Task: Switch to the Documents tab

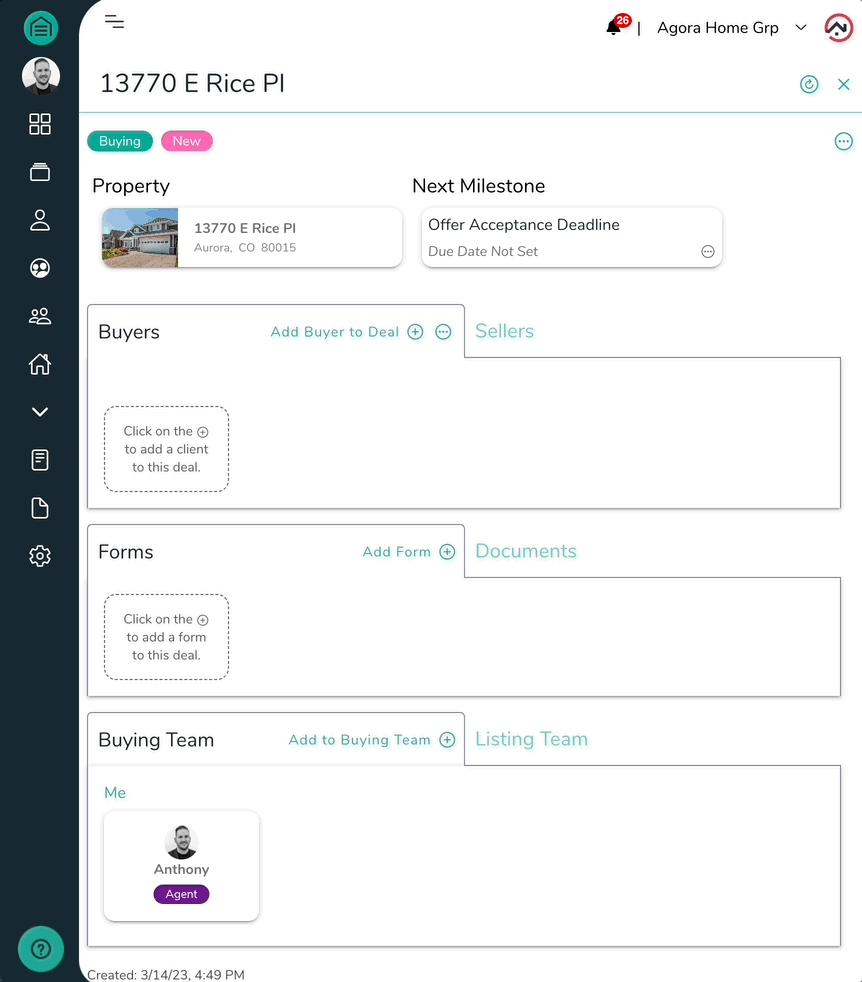Action: click(525, 551)
